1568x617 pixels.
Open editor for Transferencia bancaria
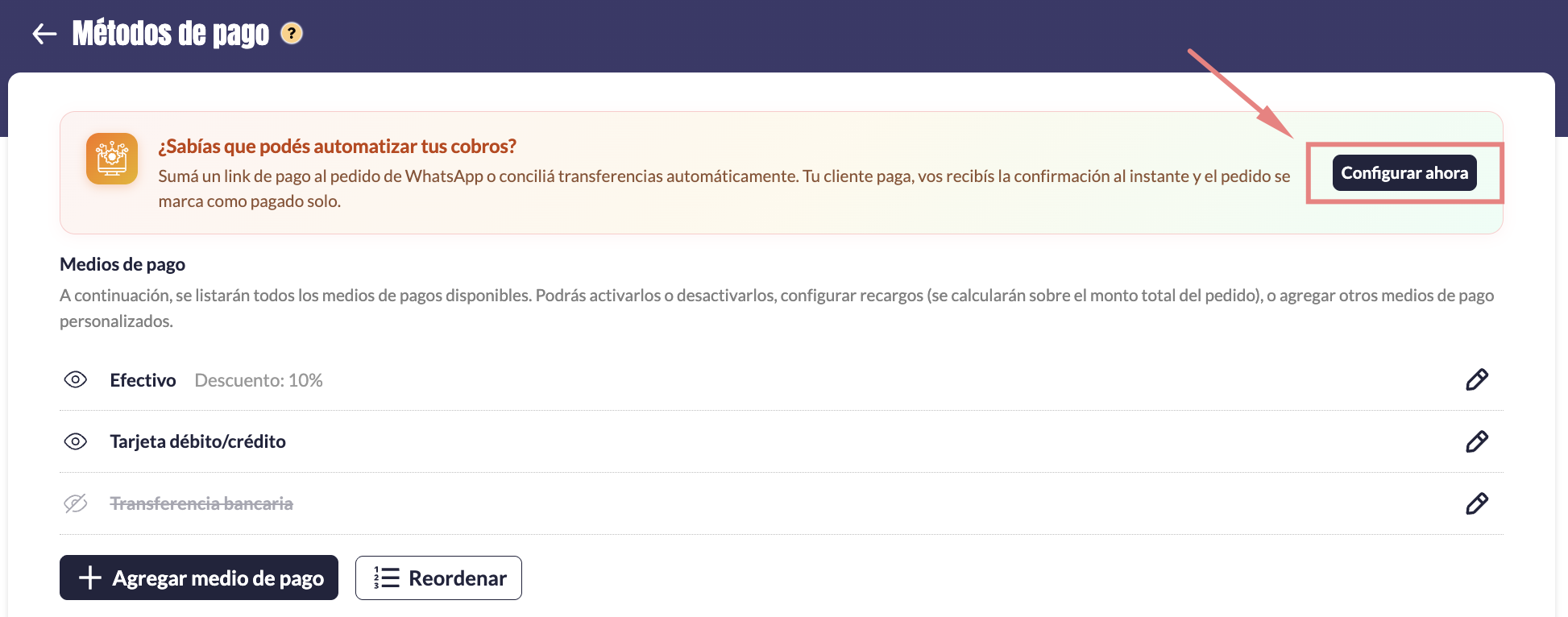click(1476, 503)
